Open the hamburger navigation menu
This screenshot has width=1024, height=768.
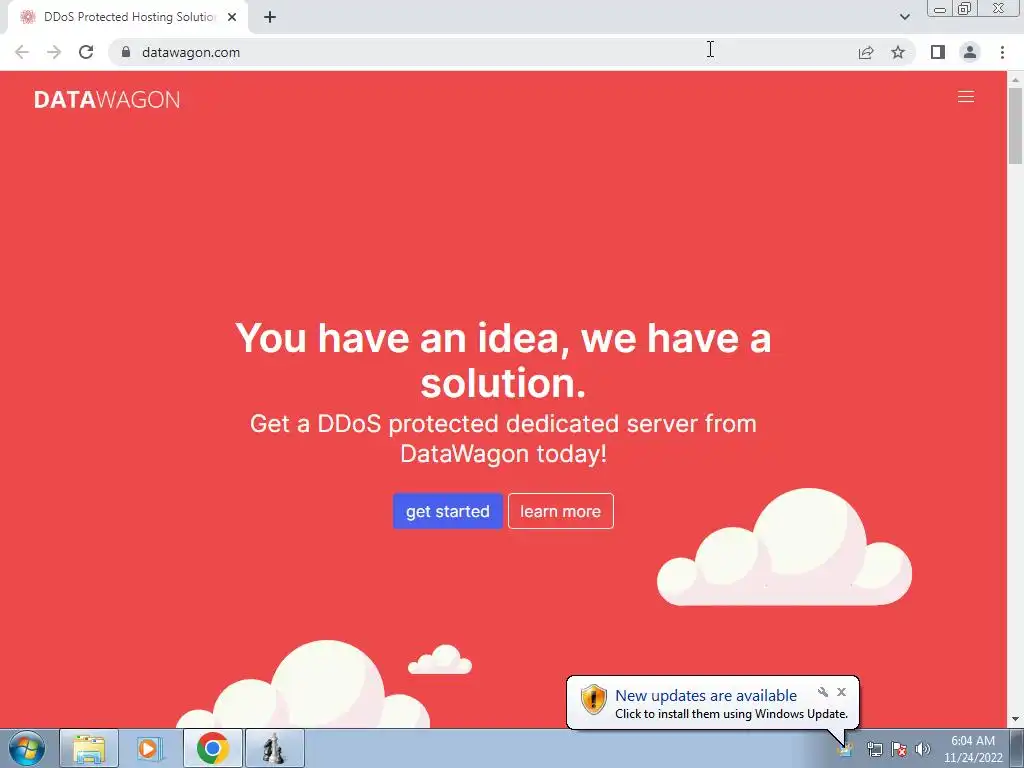[965, 97]
